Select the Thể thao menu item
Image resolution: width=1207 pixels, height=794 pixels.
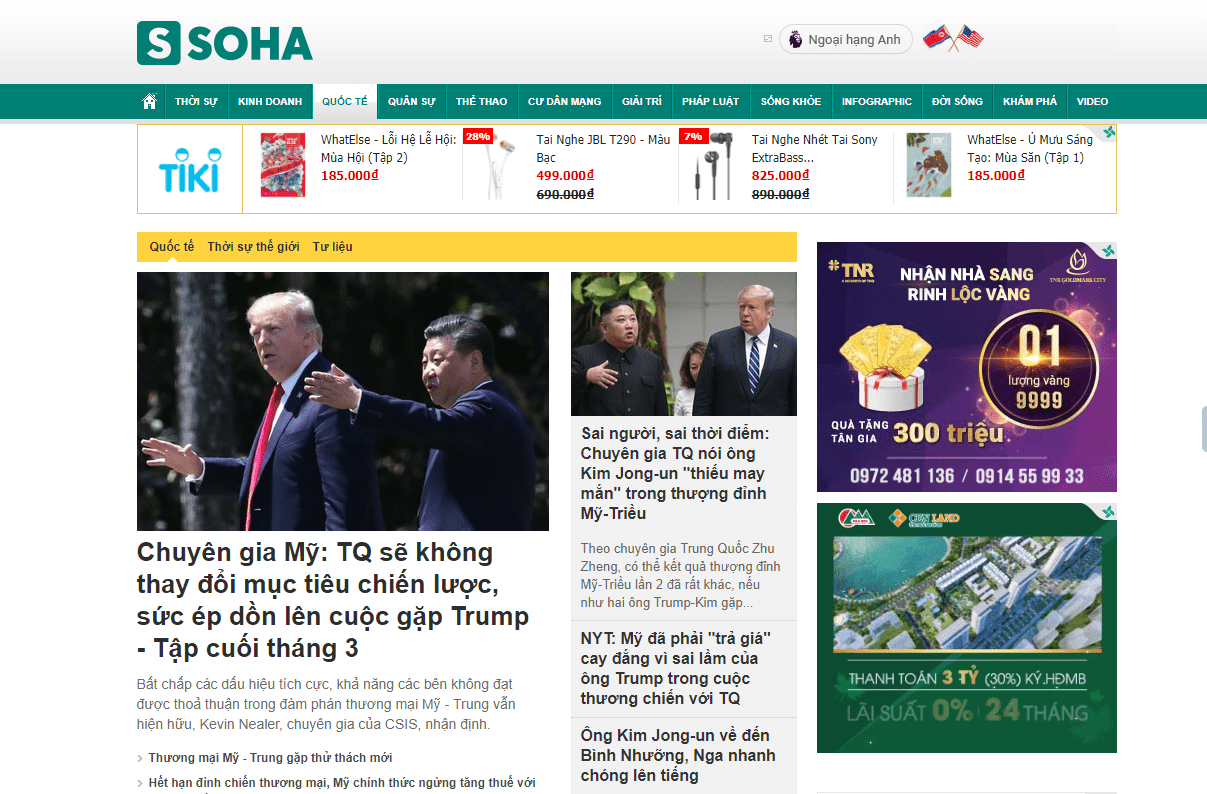[482, 101]
